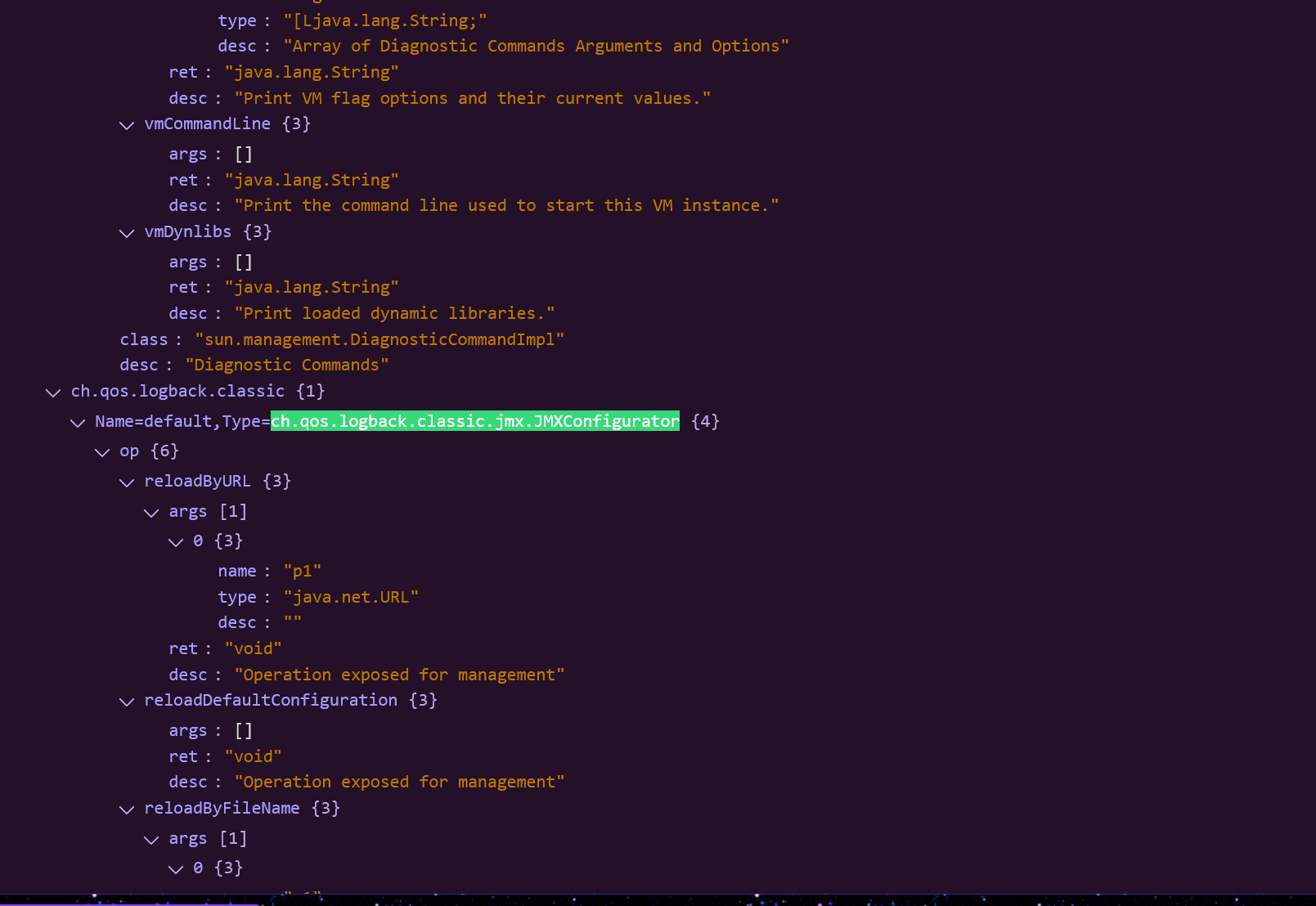Click the "Print VM flag options" description value
This screenshot has height=906, width=1316.
tap(473, 98)
